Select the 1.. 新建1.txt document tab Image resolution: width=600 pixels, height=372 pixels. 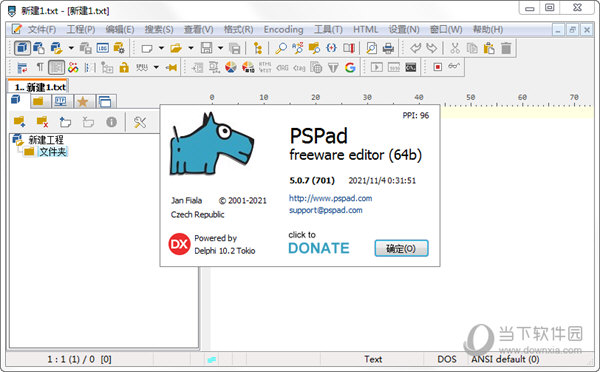[x=38, y=87]
